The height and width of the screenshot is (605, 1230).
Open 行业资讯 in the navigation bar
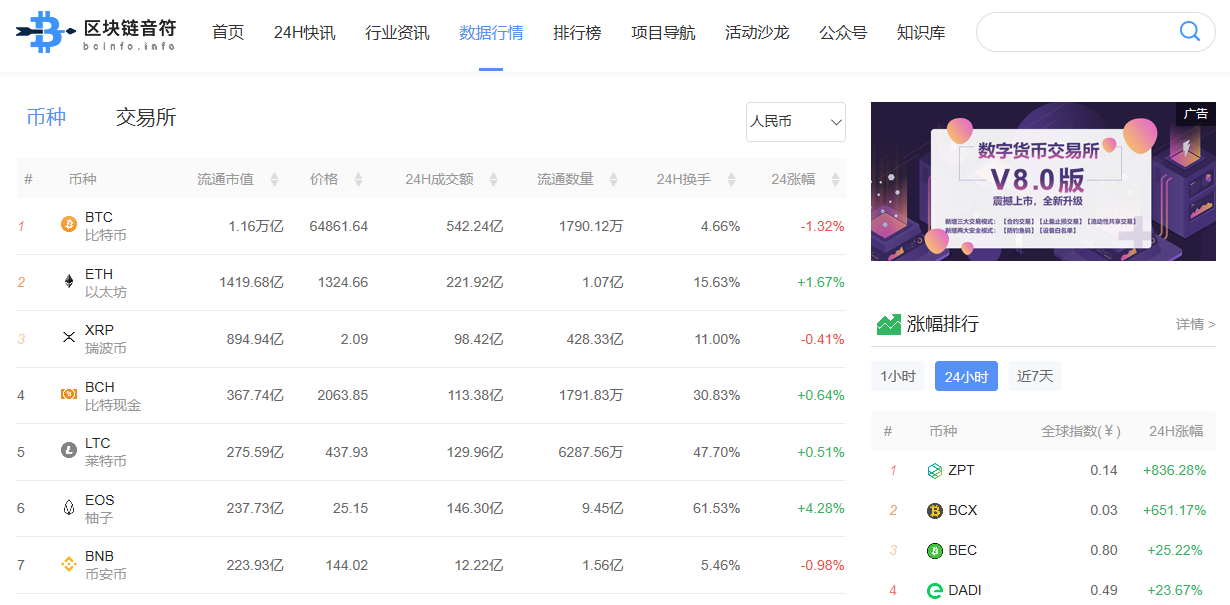pyautogui.click(x=397, y=33)
